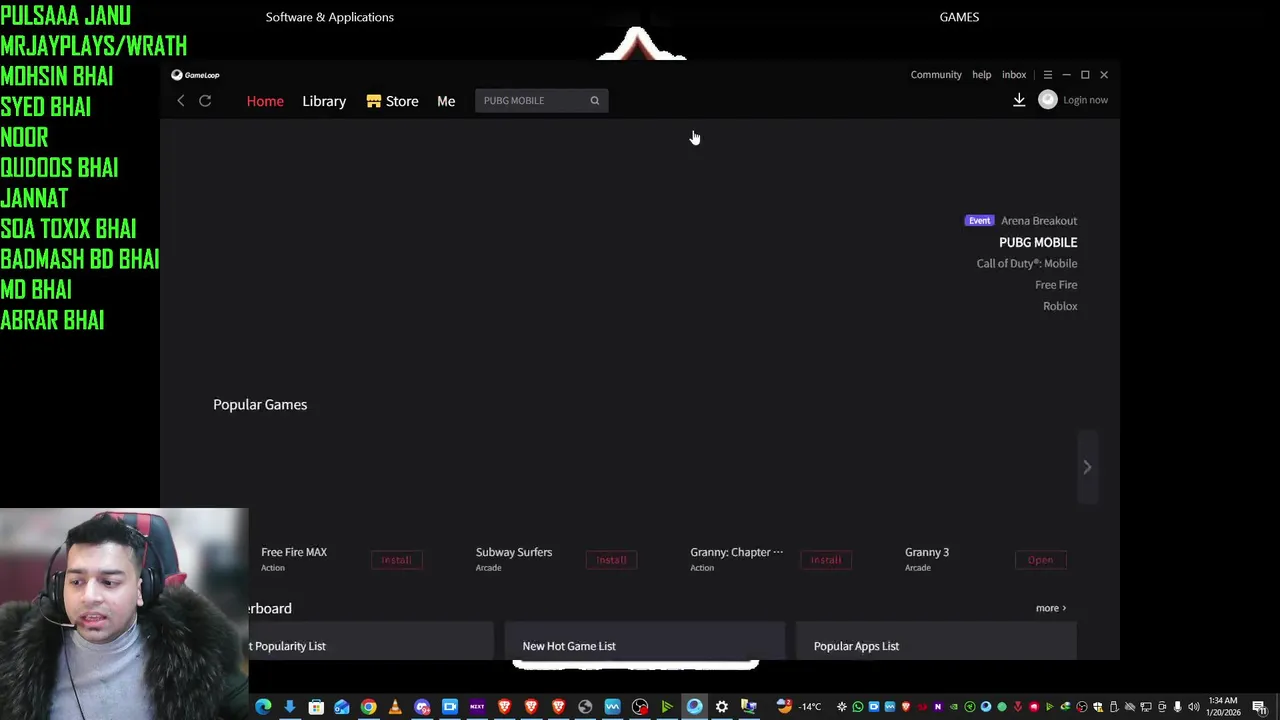
Task: Select Roblox in banner list
Action: [x=1060, y=306]
